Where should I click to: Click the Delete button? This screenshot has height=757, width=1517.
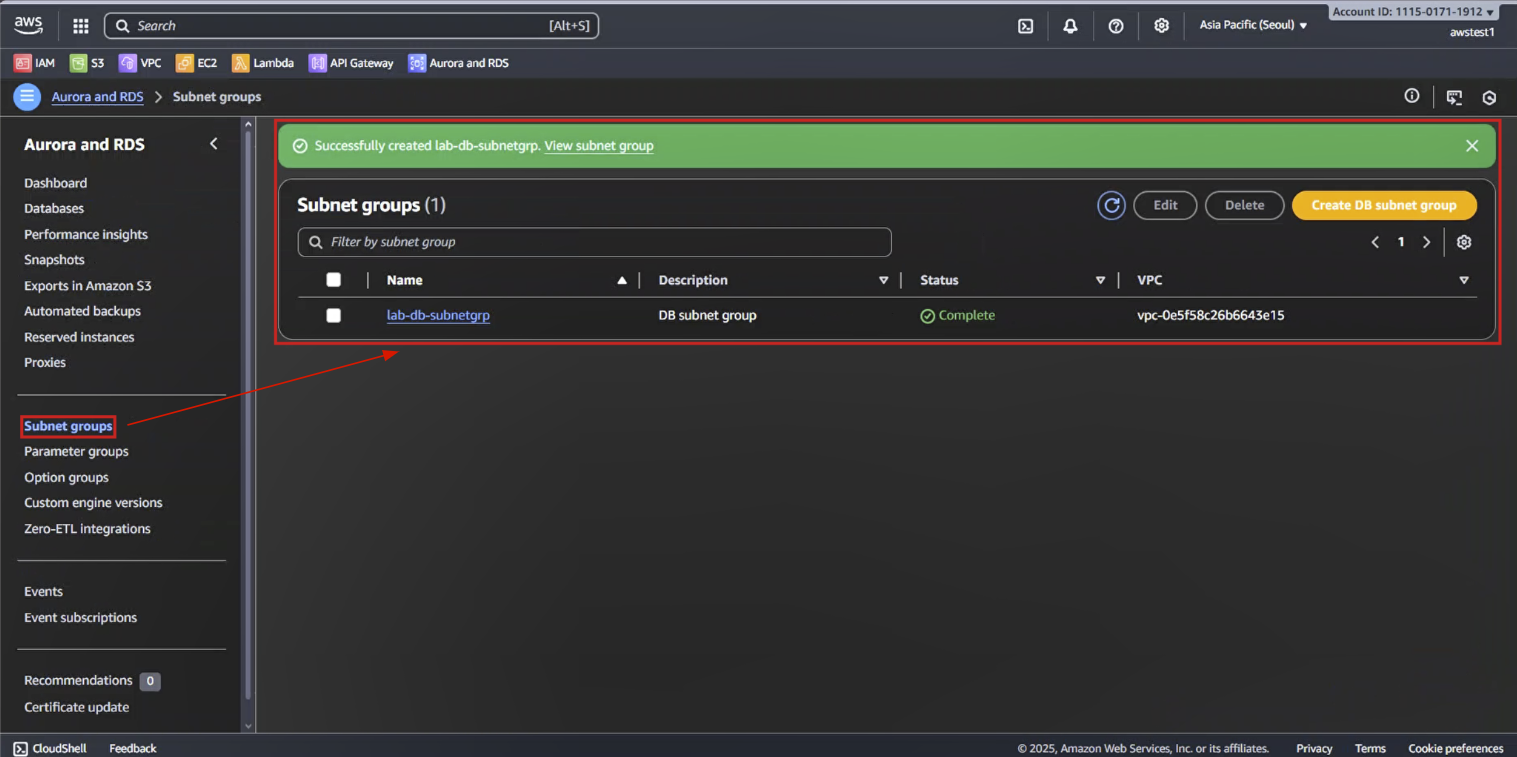tap(1245, 205)
